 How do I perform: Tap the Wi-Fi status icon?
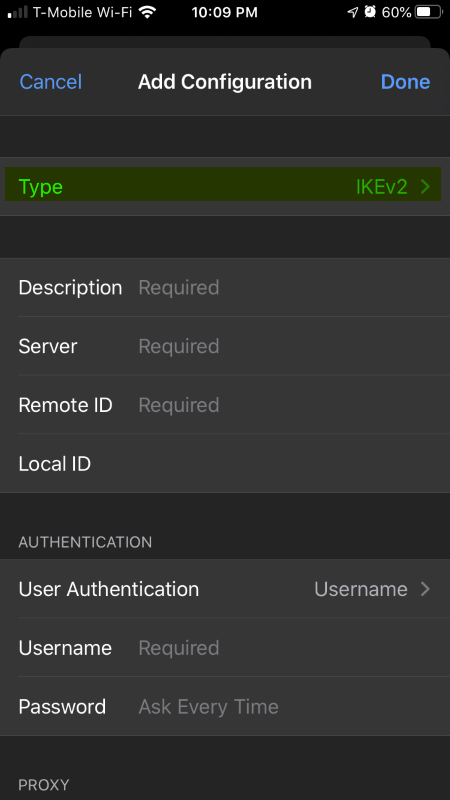(147, 12)
